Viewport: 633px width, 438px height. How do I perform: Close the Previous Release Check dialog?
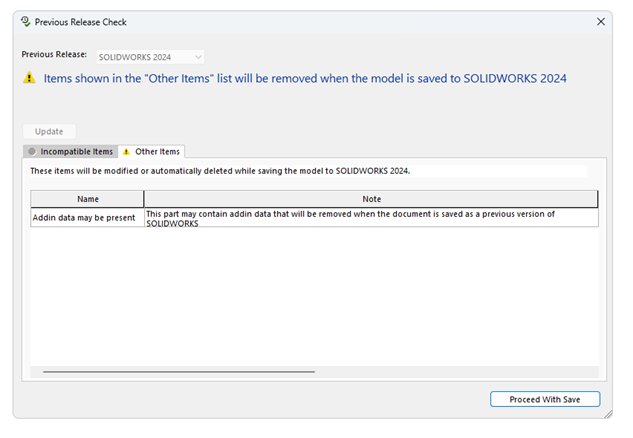601,21
